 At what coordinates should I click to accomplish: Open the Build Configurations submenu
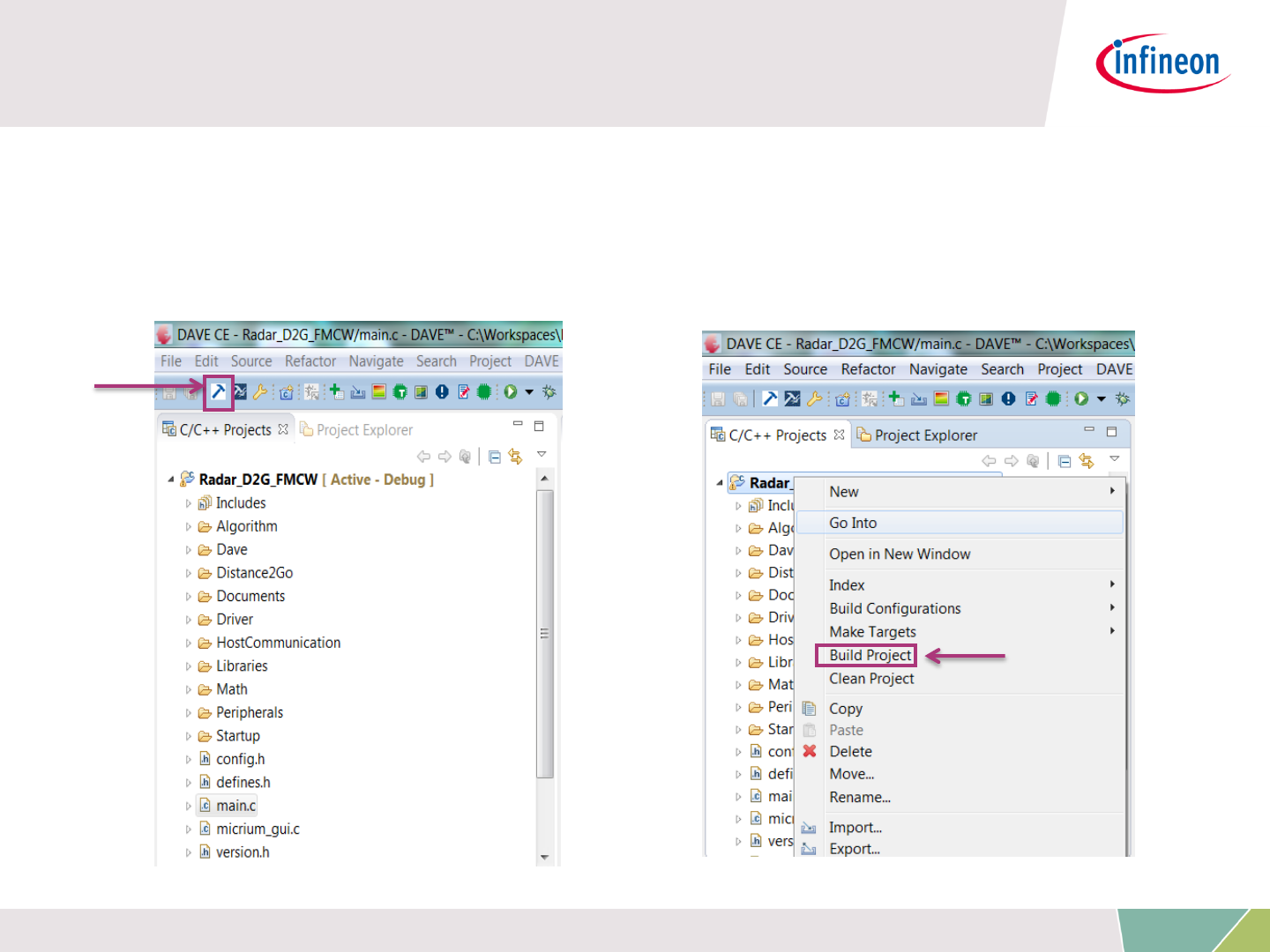[x=895, y=608]
